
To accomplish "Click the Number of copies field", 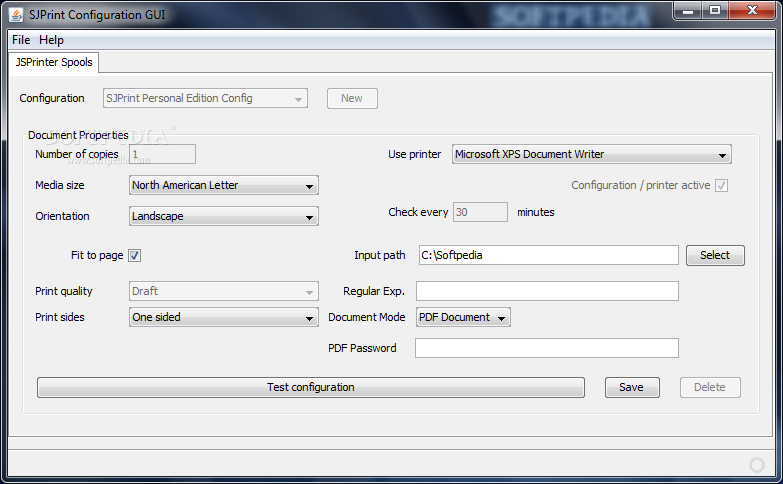I will click(162, 154).
